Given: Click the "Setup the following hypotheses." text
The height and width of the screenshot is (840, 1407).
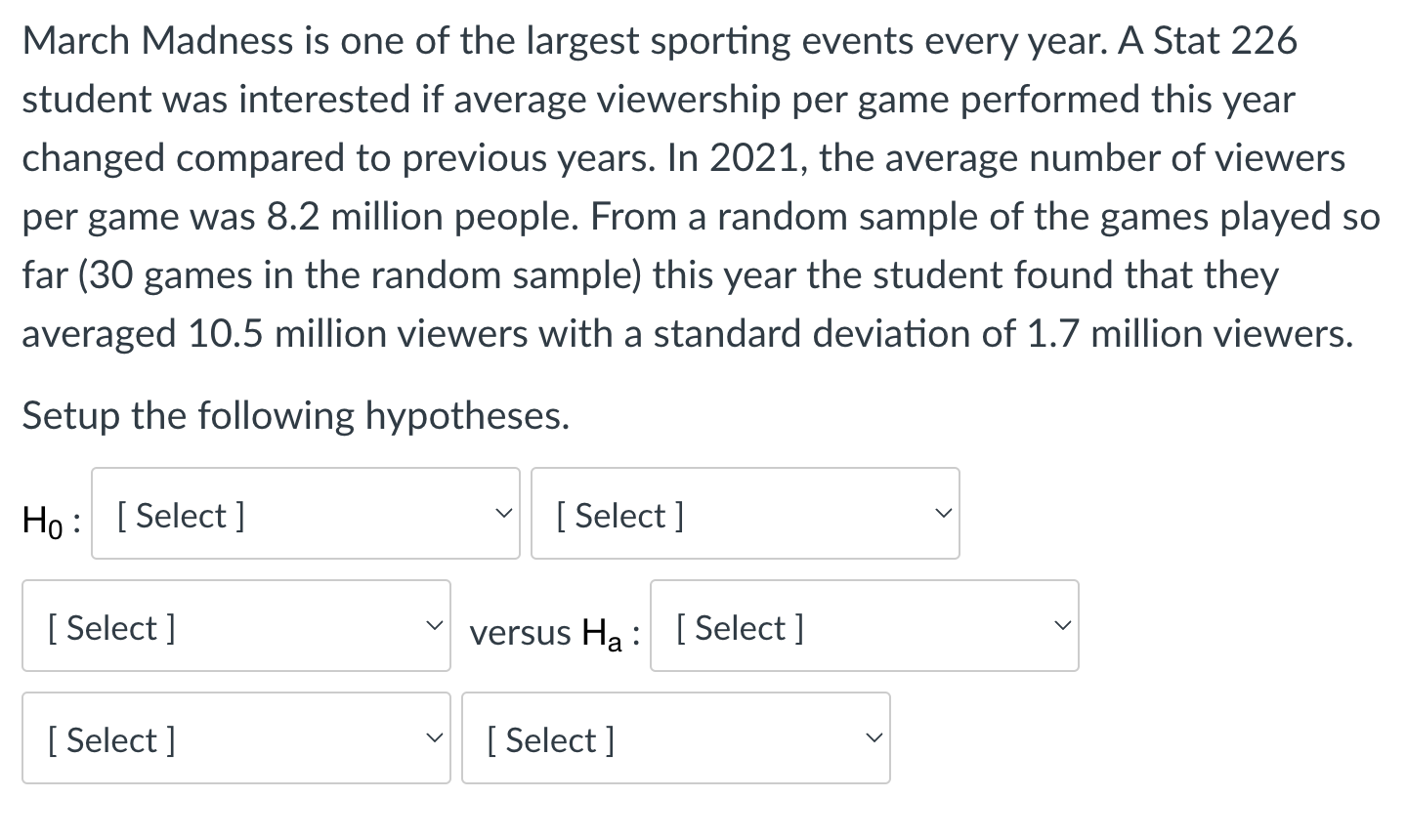Looking at the screenshot, I should point(295,416).
